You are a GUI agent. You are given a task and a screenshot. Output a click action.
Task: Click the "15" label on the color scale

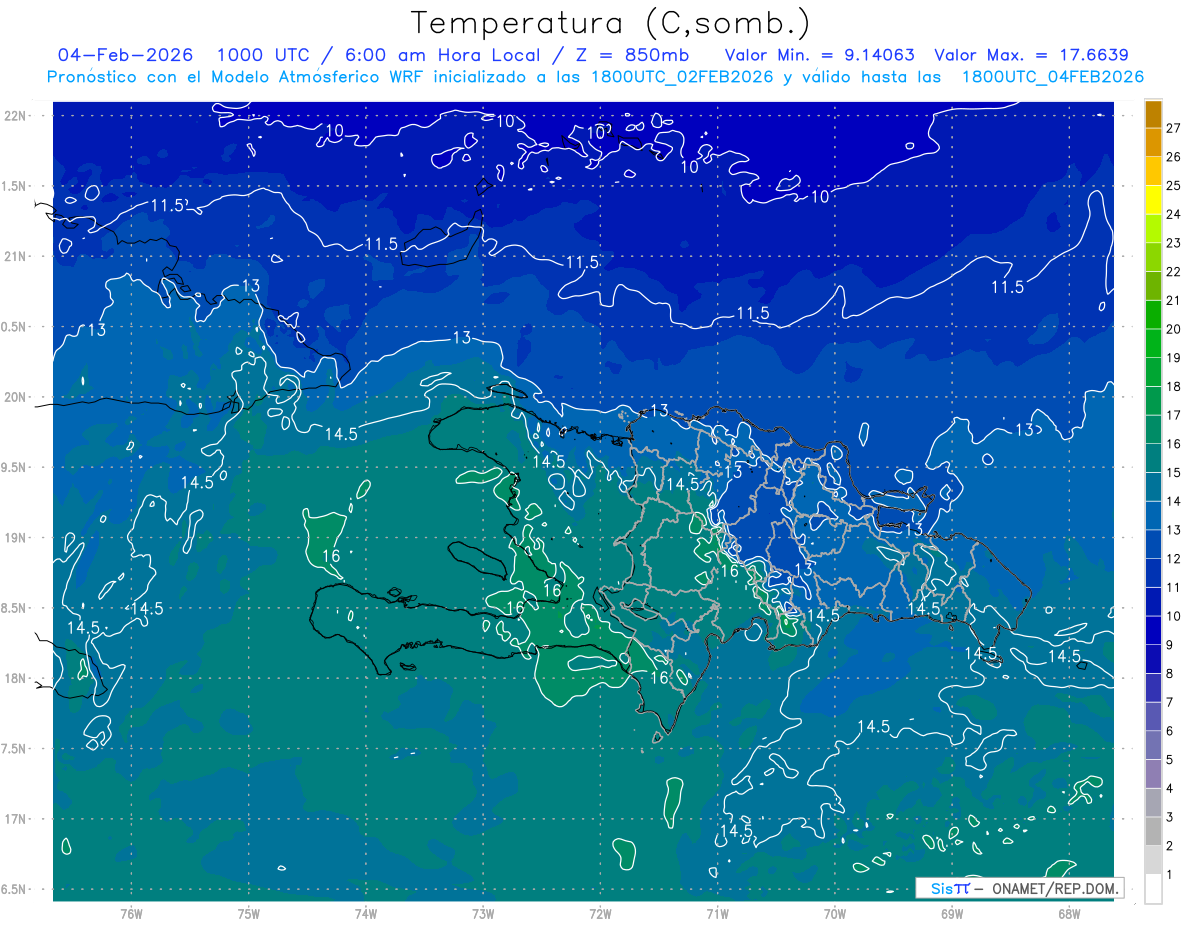tap(1173, 472)
